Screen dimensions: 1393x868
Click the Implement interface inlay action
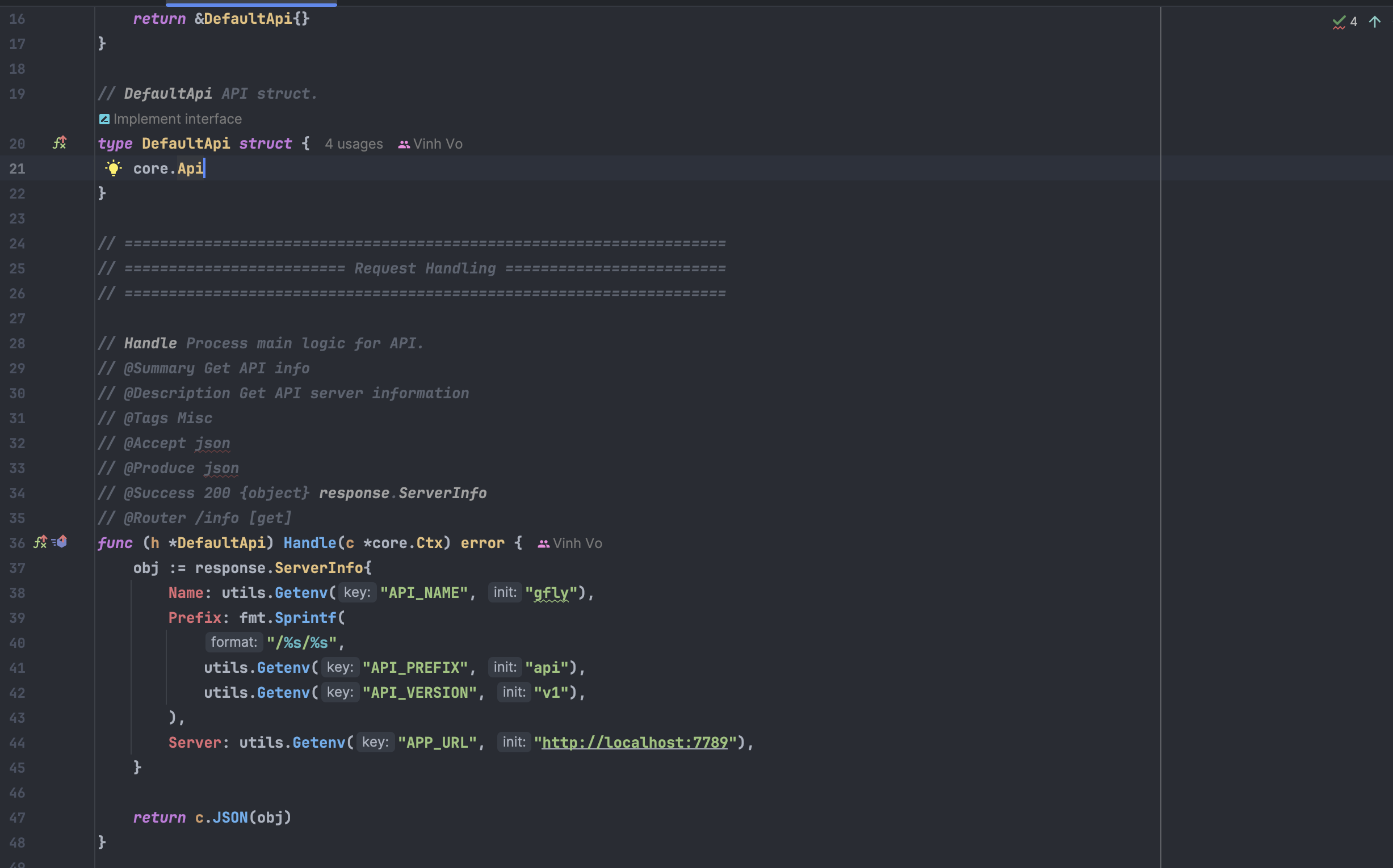pos(177,119)
